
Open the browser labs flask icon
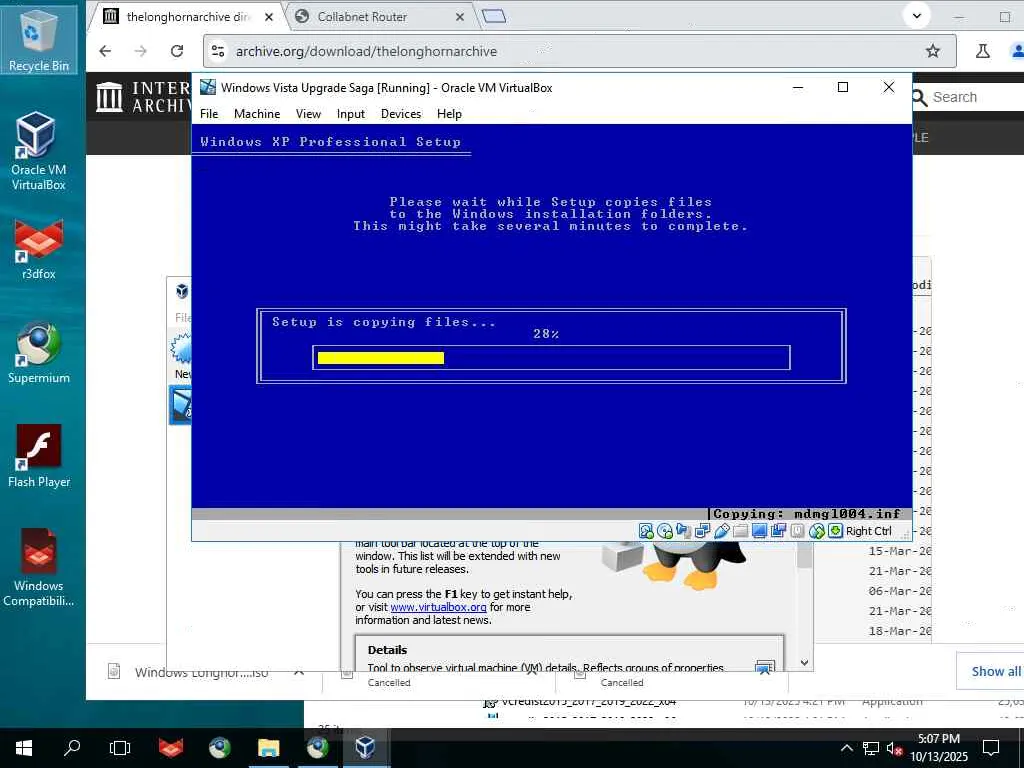coord(982,51)
